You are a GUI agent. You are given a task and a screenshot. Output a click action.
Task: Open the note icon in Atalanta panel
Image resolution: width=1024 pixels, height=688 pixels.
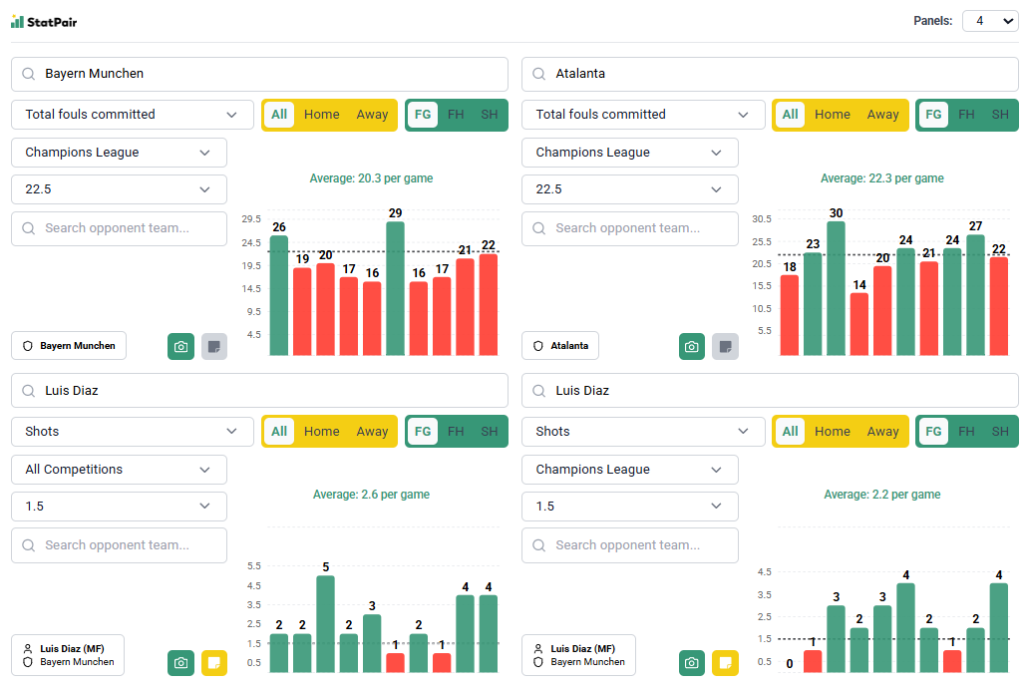725,346
